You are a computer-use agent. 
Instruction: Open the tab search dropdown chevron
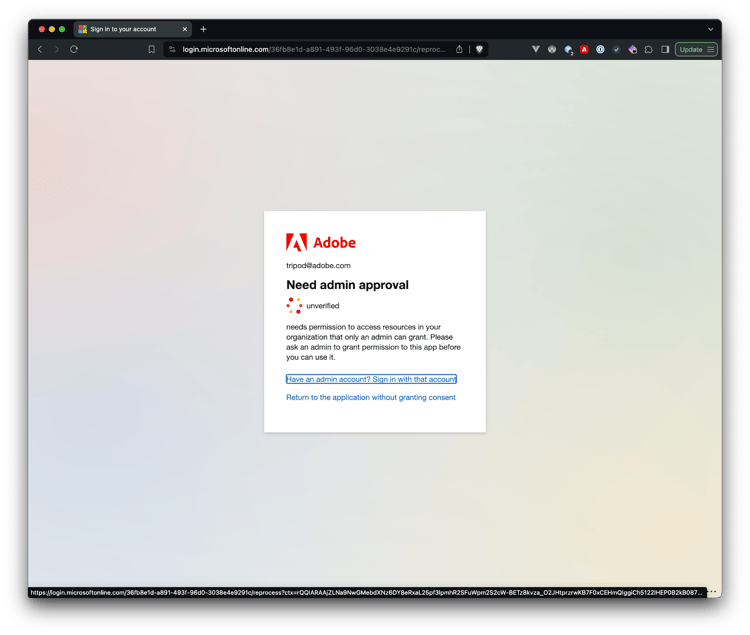click(x=710, y=29)
